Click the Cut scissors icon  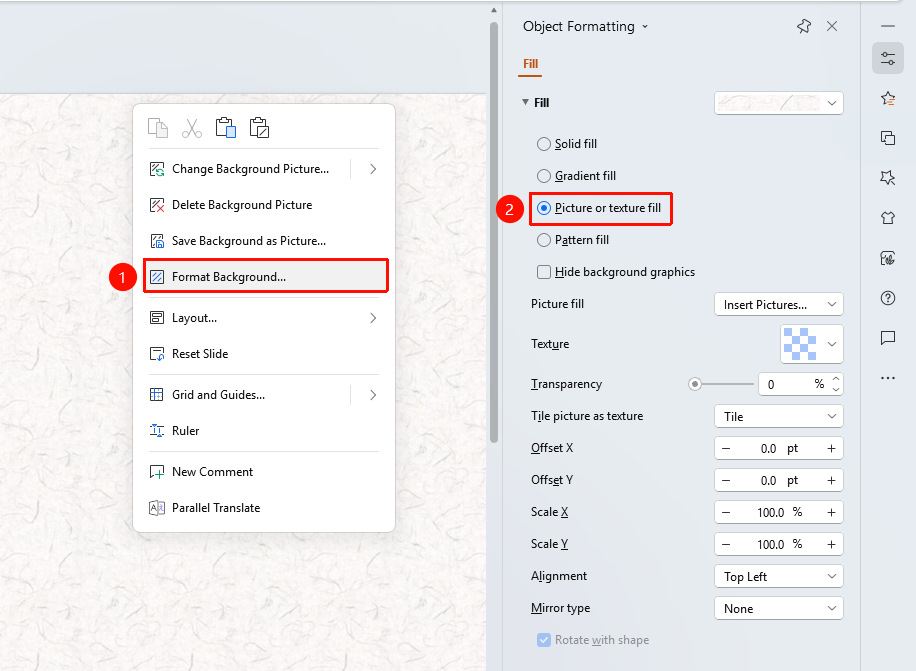(192, 128)
